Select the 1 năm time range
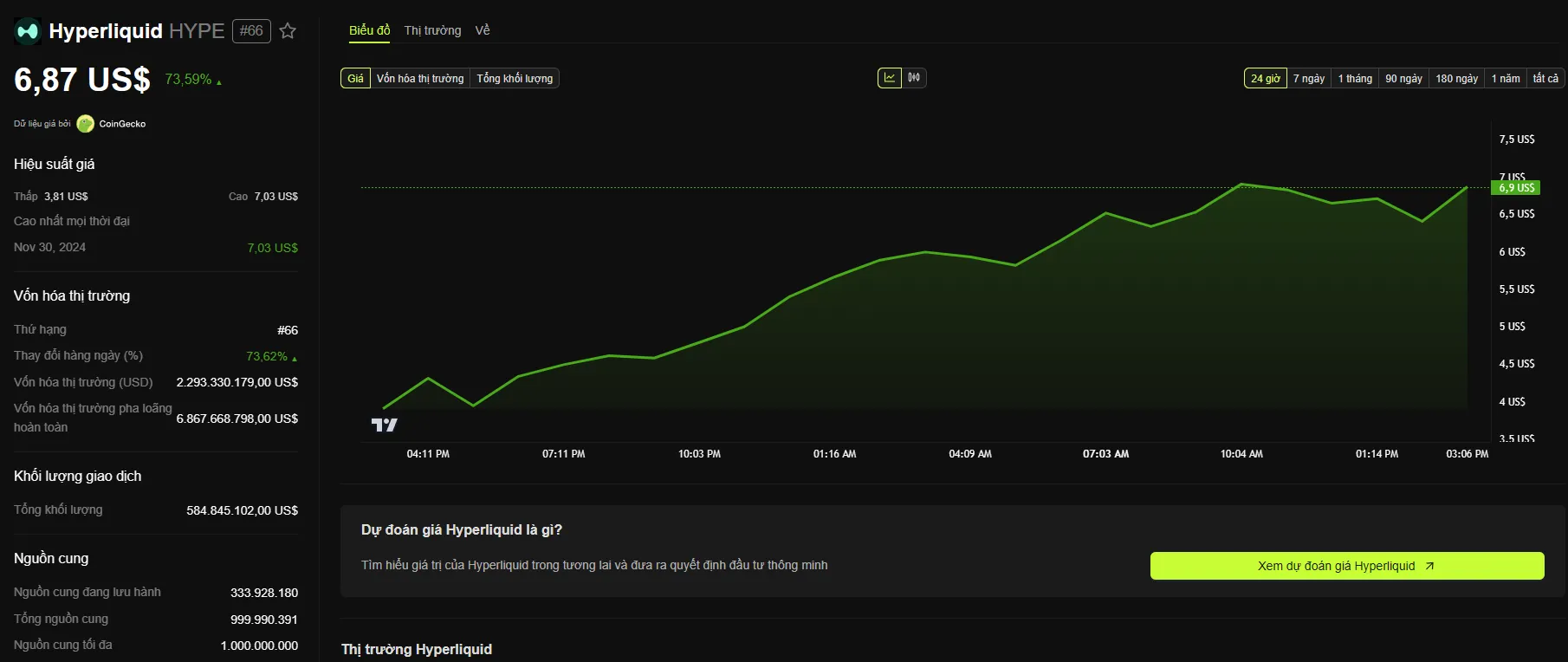 coord(1506,78)
